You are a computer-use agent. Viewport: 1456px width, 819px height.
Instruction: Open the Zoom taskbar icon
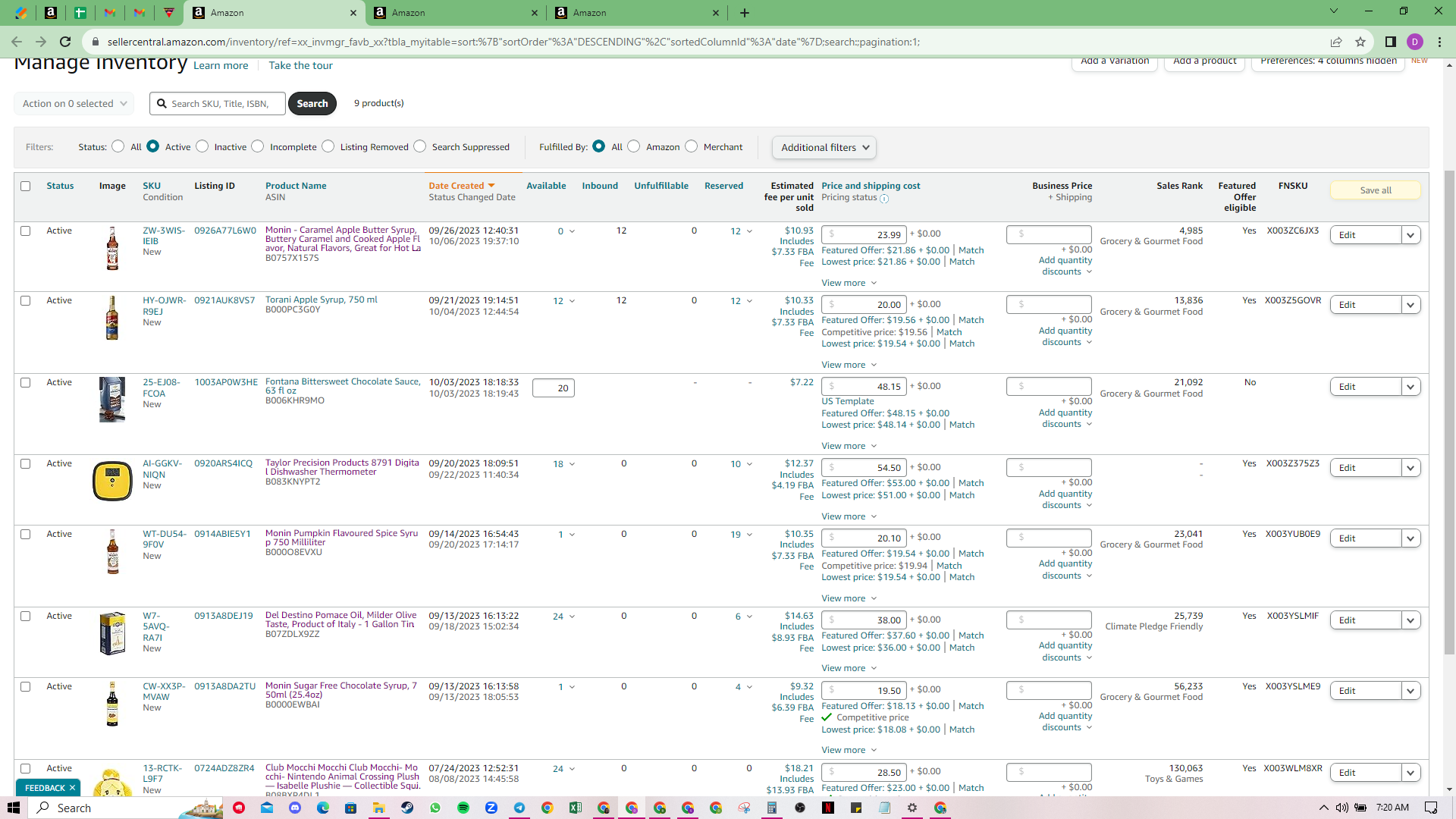[x=491, y=808]
